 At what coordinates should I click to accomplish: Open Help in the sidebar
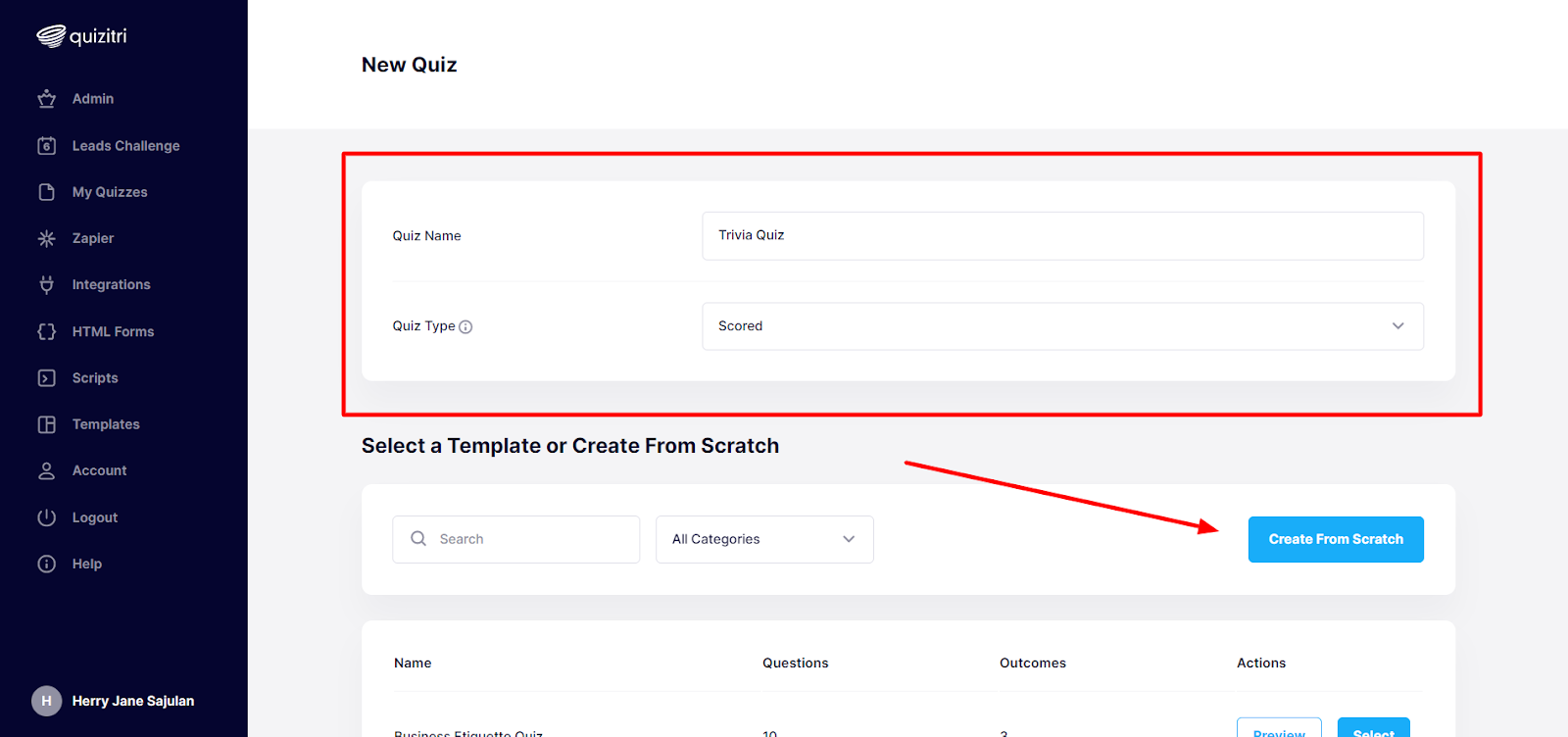click(x=86, y=564)
